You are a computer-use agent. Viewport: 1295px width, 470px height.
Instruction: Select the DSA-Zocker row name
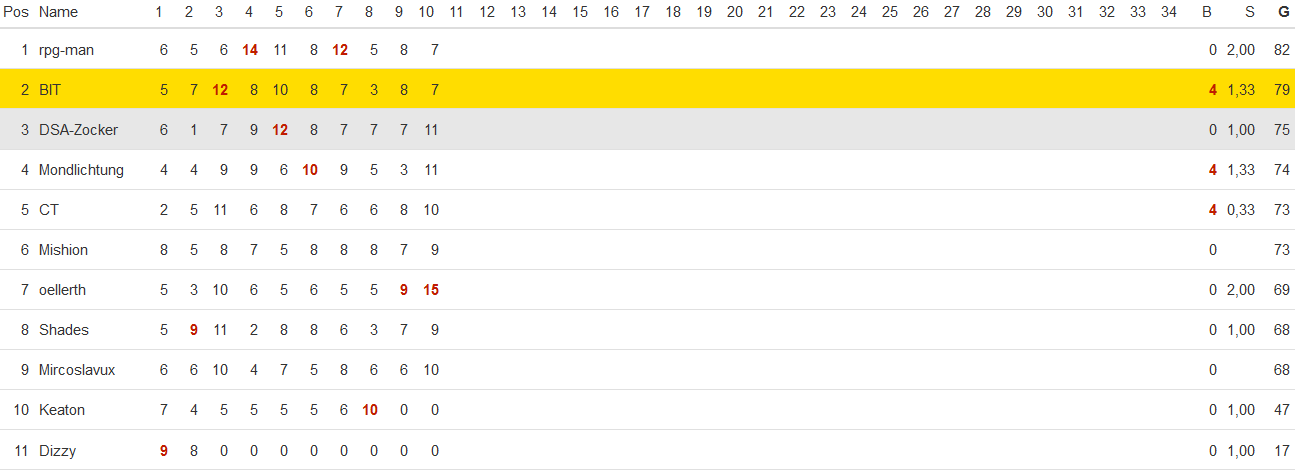78,130
